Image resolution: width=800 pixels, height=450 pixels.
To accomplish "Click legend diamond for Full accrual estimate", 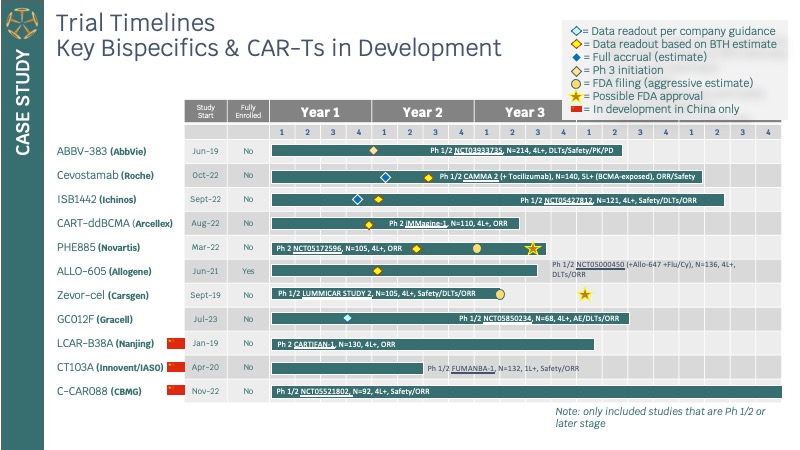I will (x=577, y=58).
